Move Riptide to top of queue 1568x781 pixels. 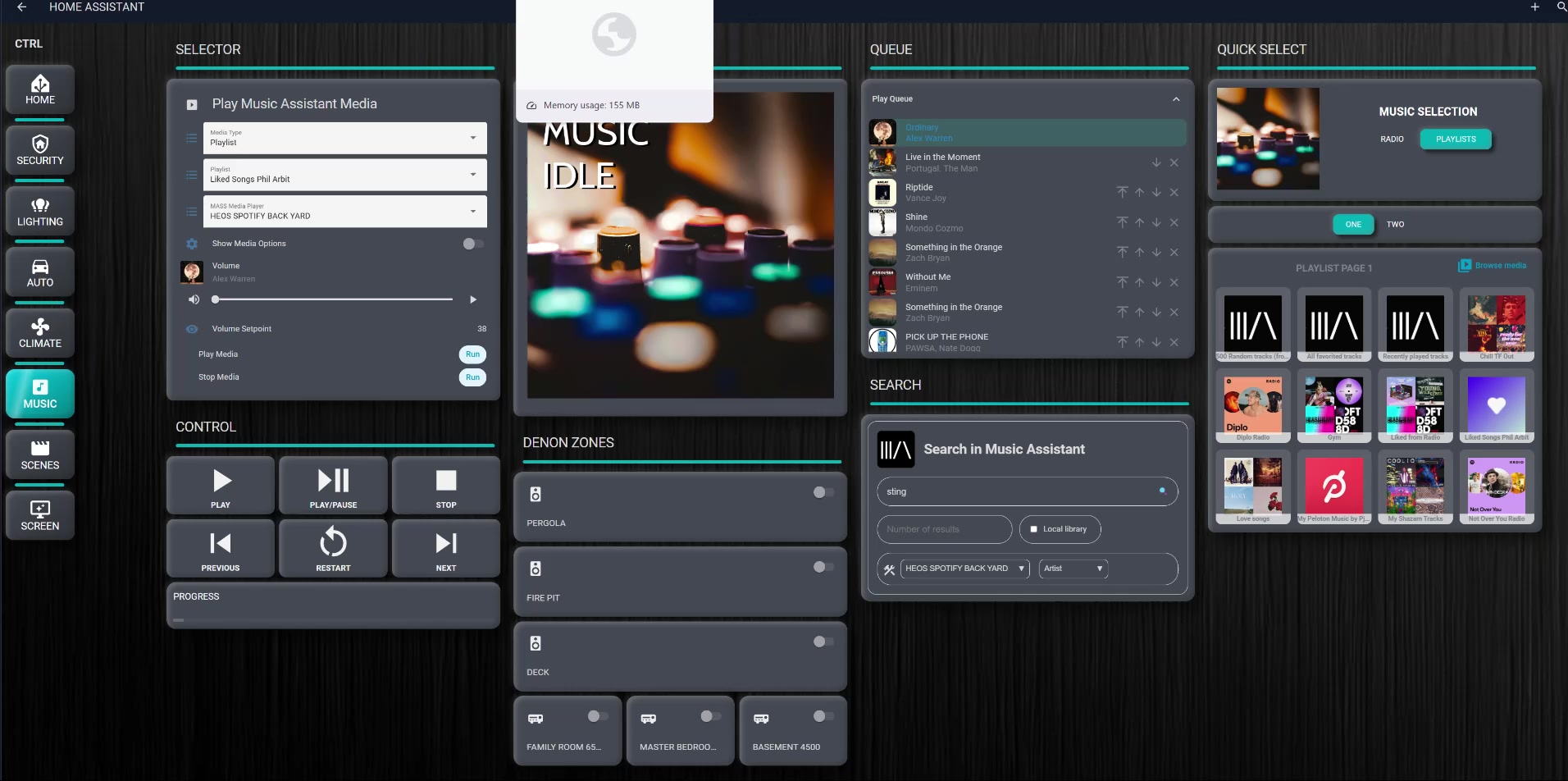[x=1122, y=192]
